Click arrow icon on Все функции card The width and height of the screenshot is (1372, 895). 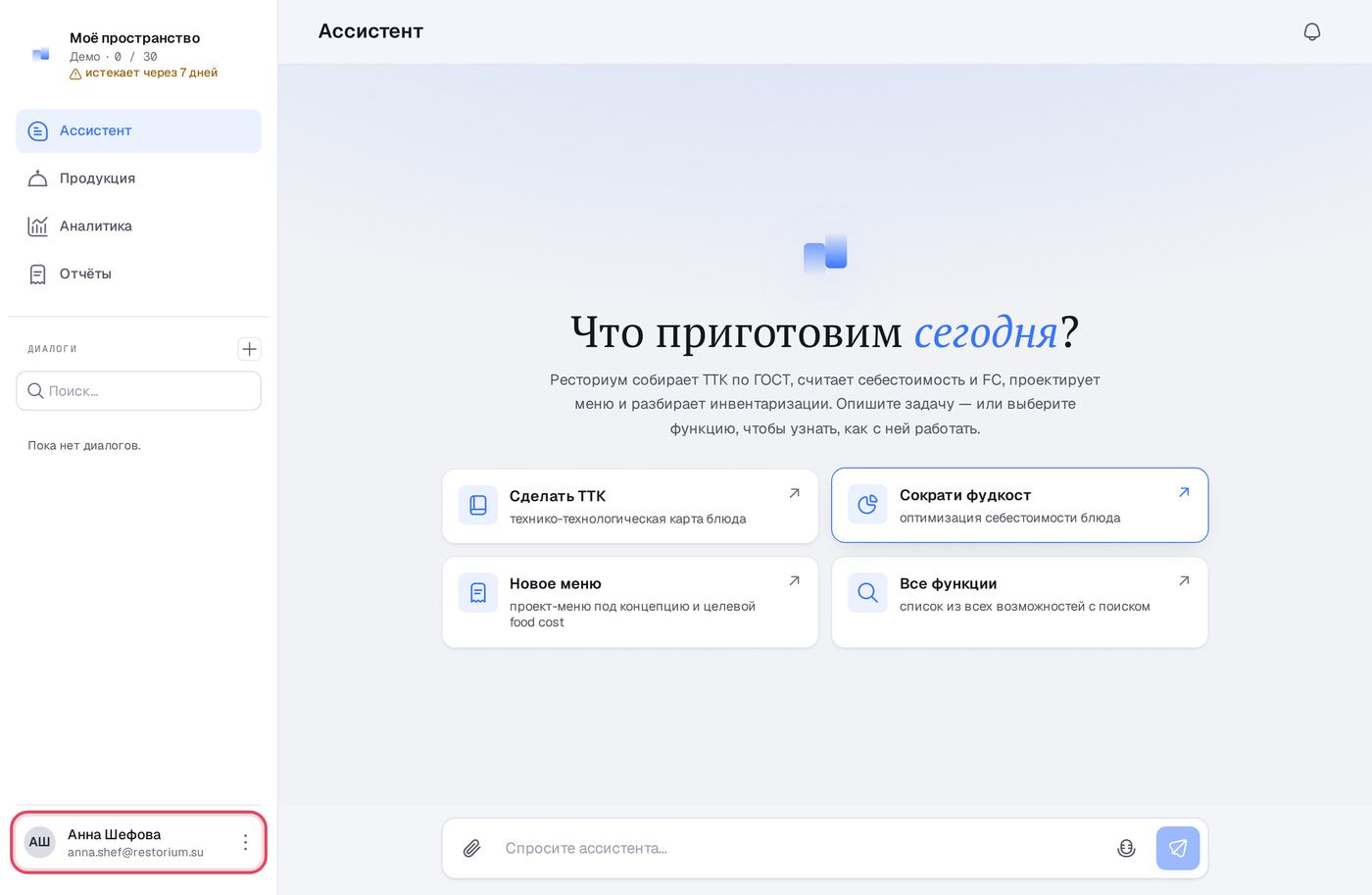pyautogui.click(x=1184, y=580)
